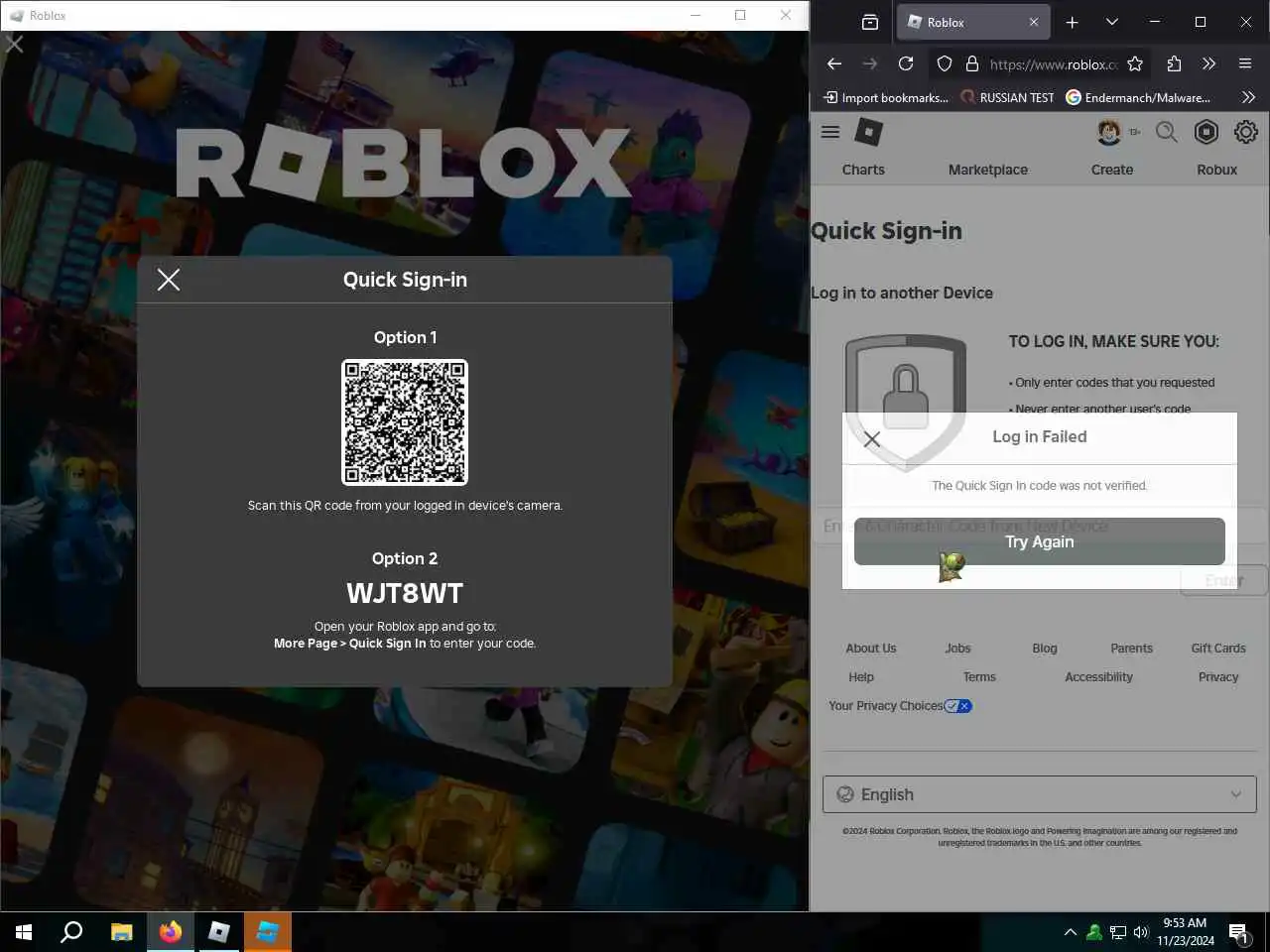This screenshot has width=1270, height=952.
Task: Open the avatar profile icon in header
Action: pyautogui.click(x=1109, y=132)
